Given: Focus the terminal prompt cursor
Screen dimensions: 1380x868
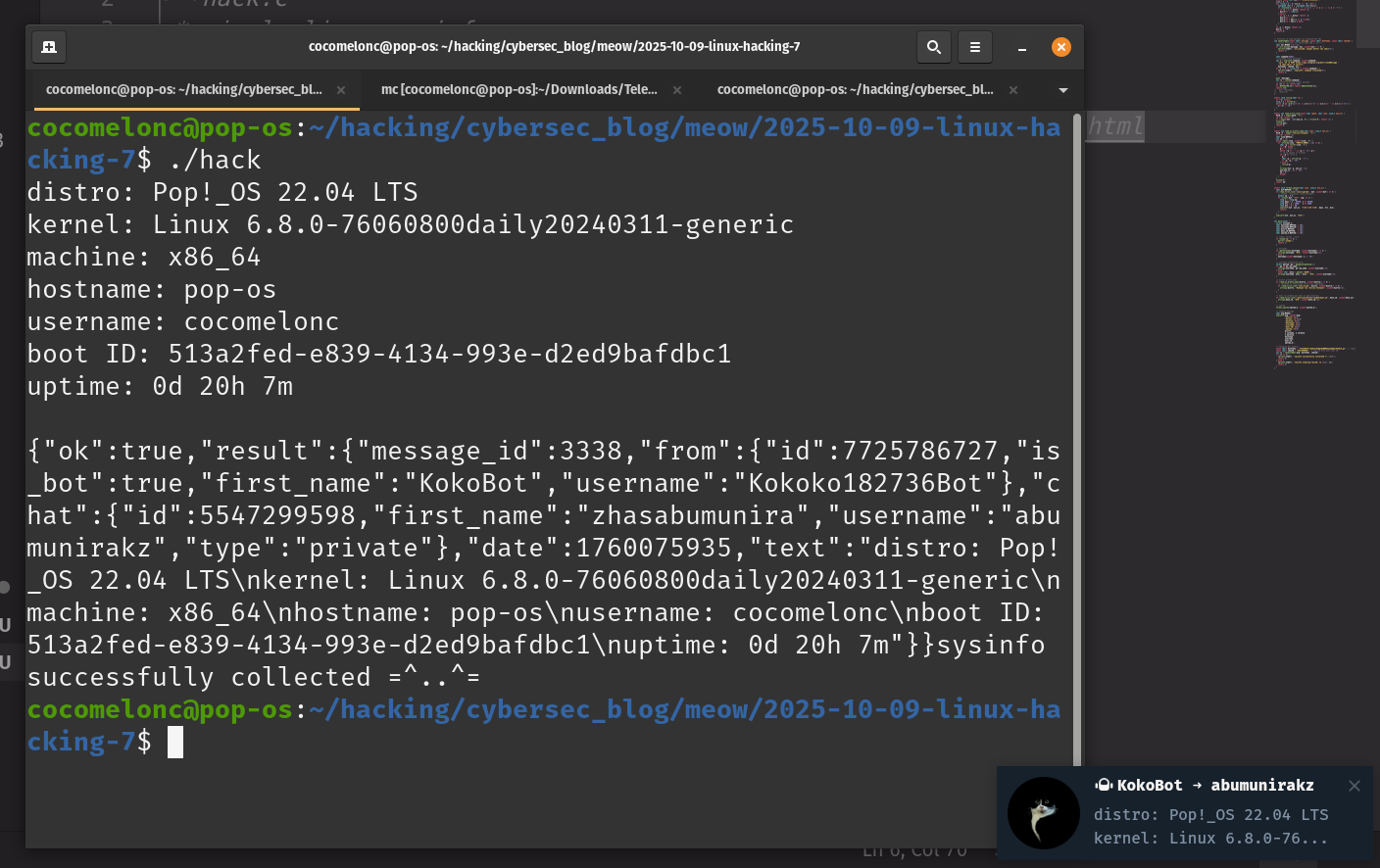Looking at the screenshot, I should click(x=175, y=743).
